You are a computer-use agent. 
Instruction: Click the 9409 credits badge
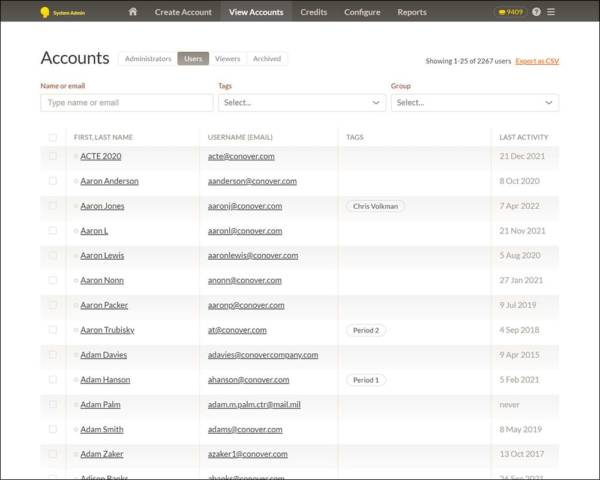coord(510,12)
